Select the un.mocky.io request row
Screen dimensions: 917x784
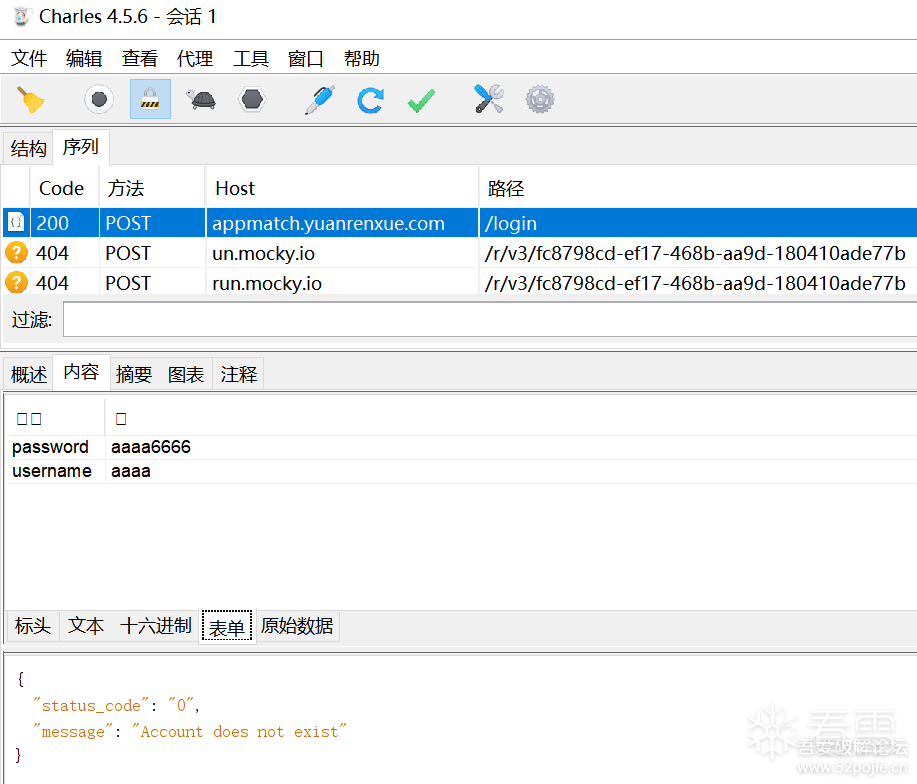pyautogui.click(x=460, y=253)
